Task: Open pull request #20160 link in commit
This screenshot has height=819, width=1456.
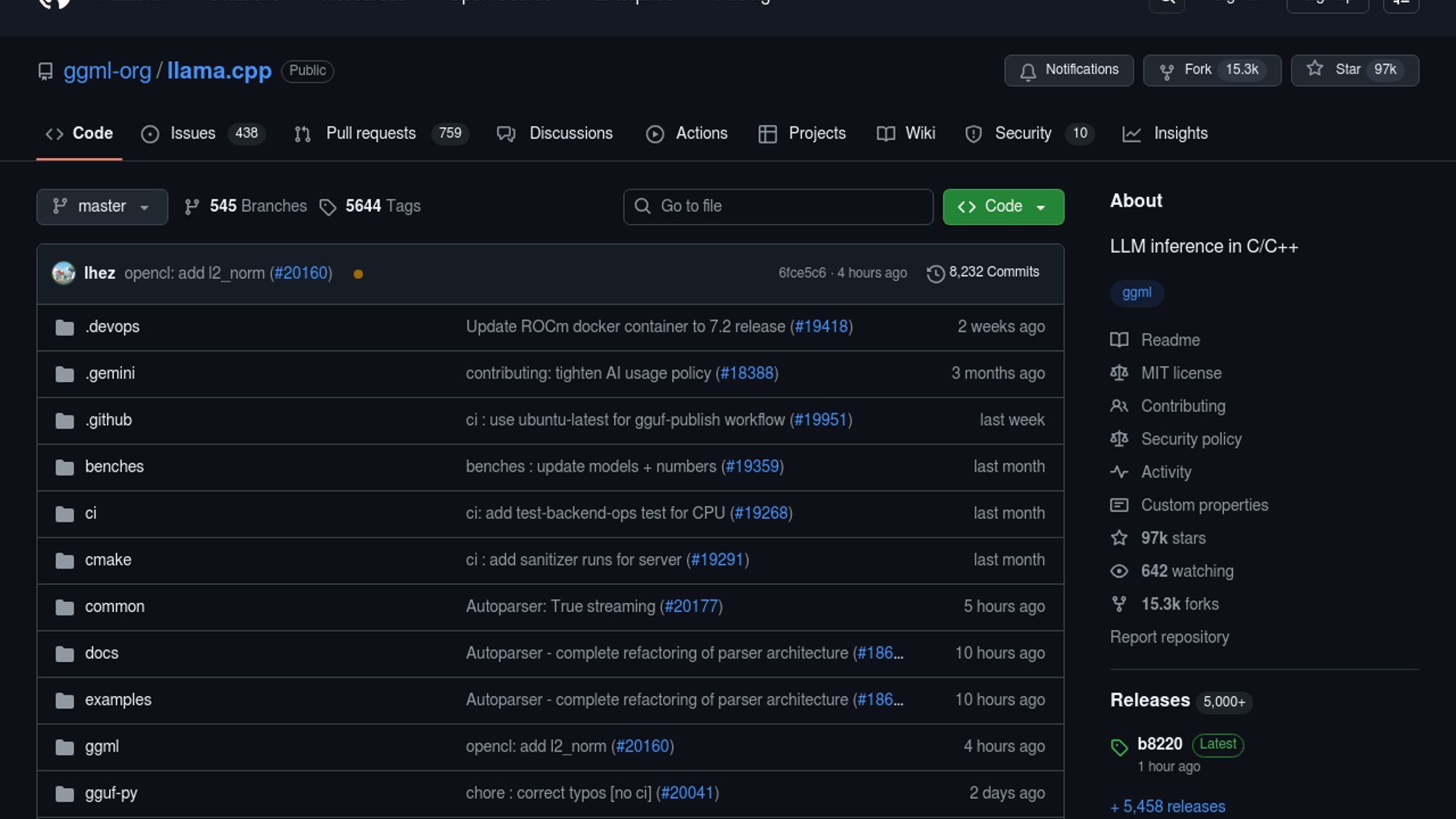Action: [x=301, y=273]
